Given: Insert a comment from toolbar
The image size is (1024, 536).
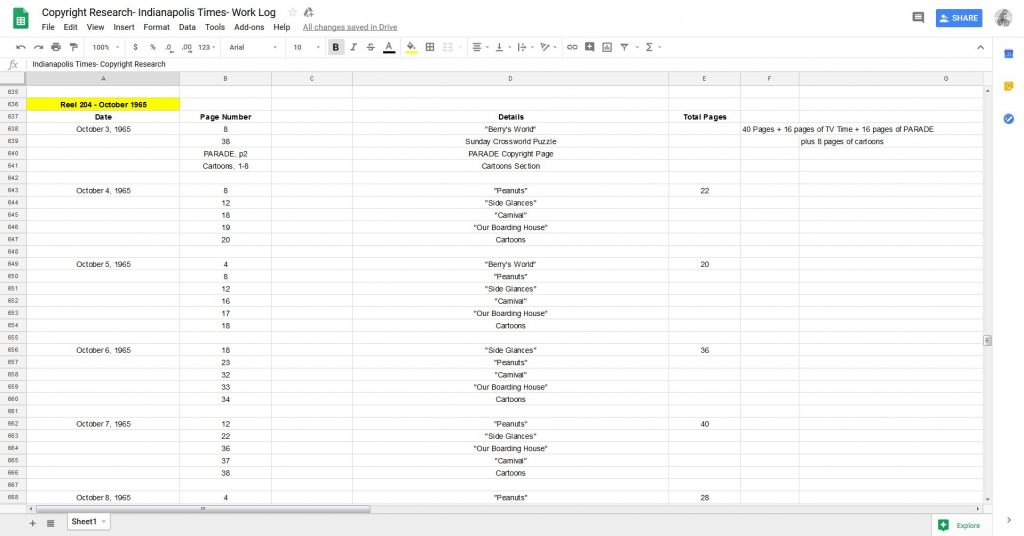Looking at the screenshot, I should [590, 47].
